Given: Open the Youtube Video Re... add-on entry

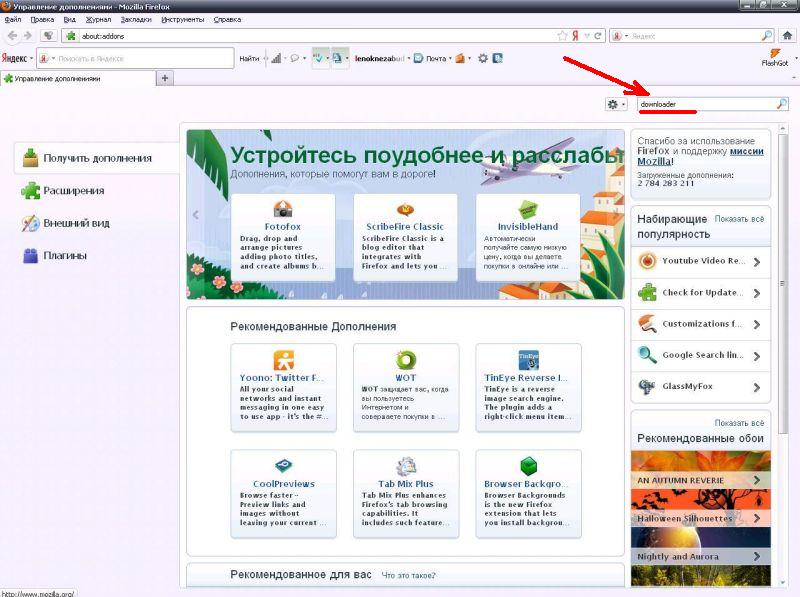Looking at the screenshot, I should coord(700,261).
